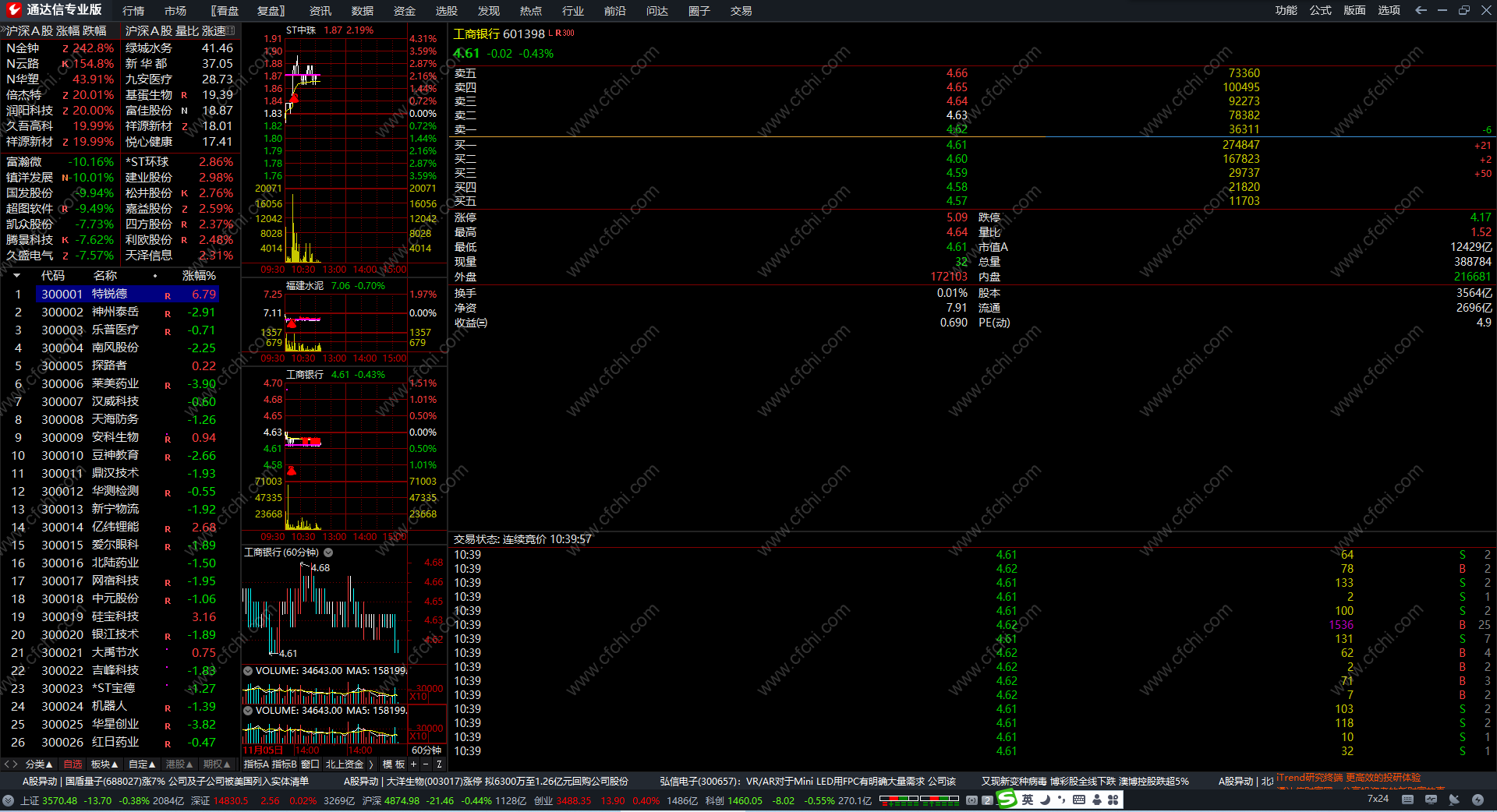The image size is (1497, 812).
Task: Open the 分类 category popup tab
Action: pyautogui.click(x=39, y=764)
